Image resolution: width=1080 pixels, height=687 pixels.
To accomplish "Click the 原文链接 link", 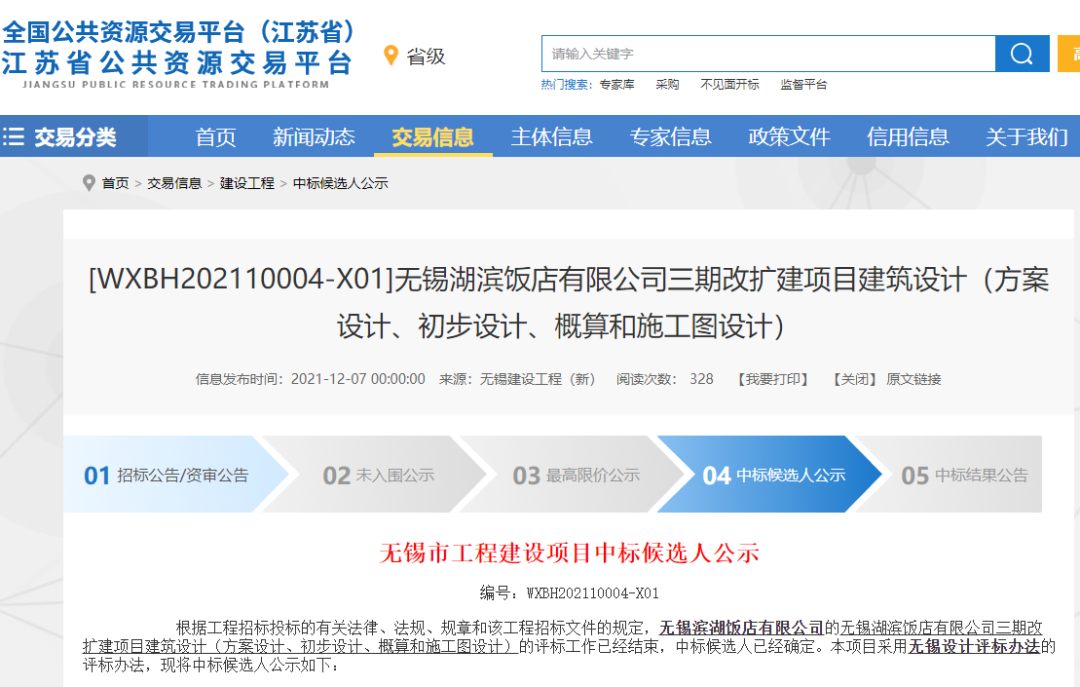I will (x=913, y=379).
